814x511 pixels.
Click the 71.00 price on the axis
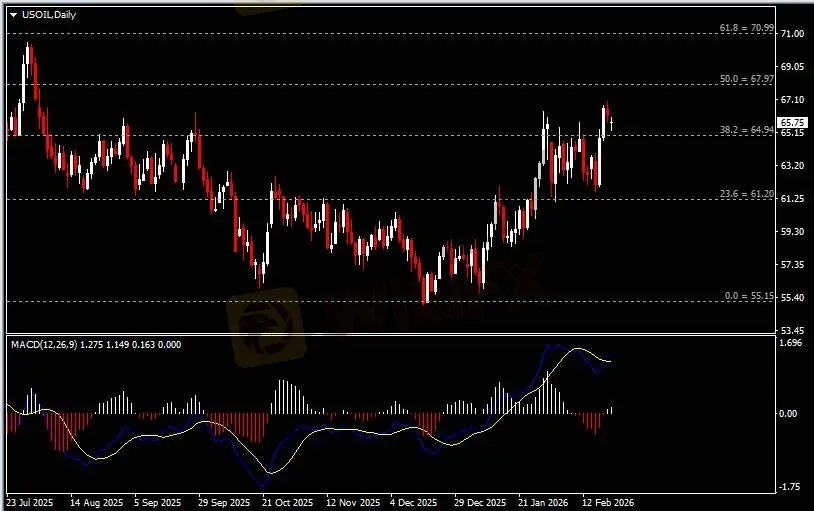792,34
